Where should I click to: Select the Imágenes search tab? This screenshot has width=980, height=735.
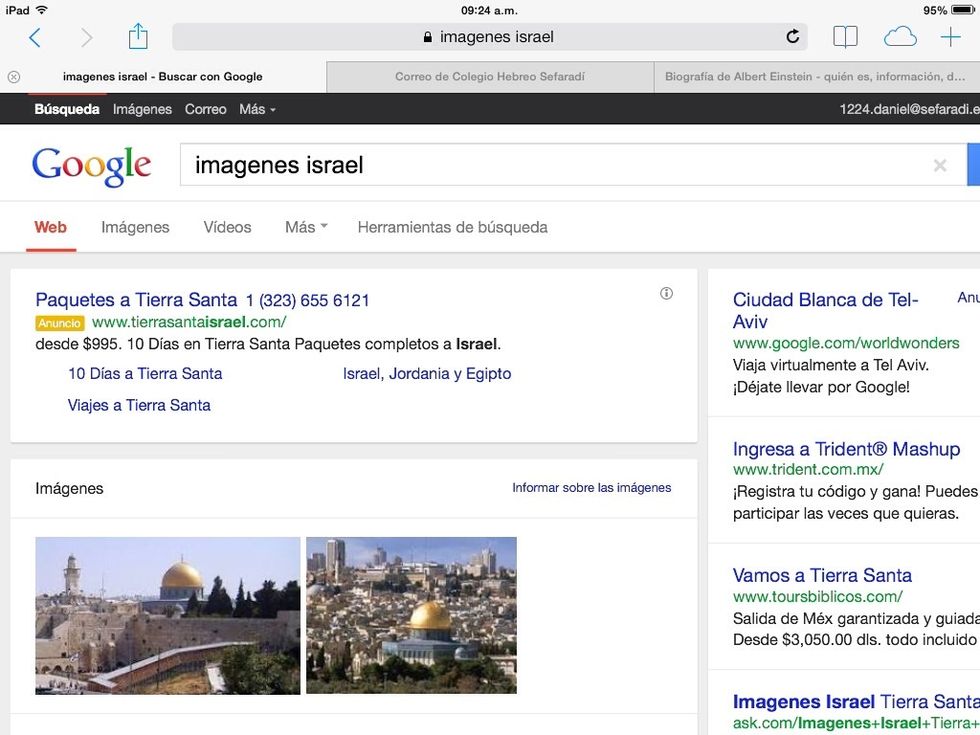tap(135, 227)
